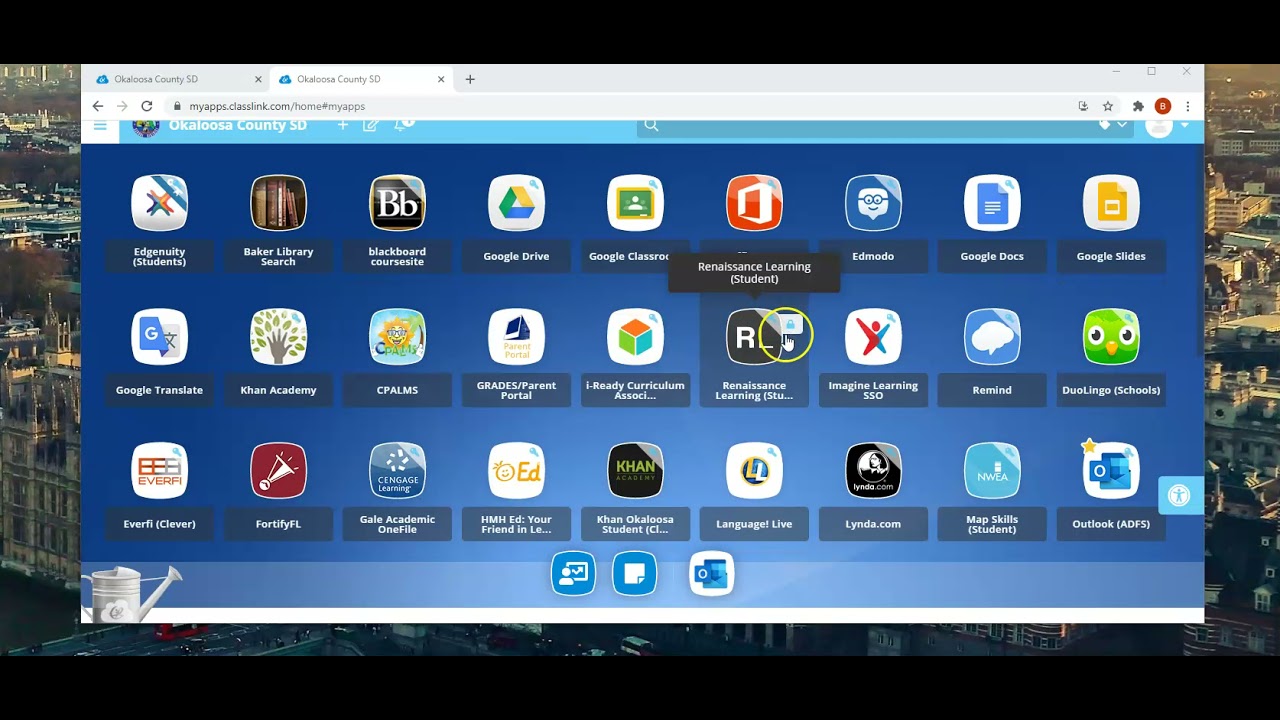Launch the Language! Live app
Viewport: 1280px width, 720px height.
754,471
